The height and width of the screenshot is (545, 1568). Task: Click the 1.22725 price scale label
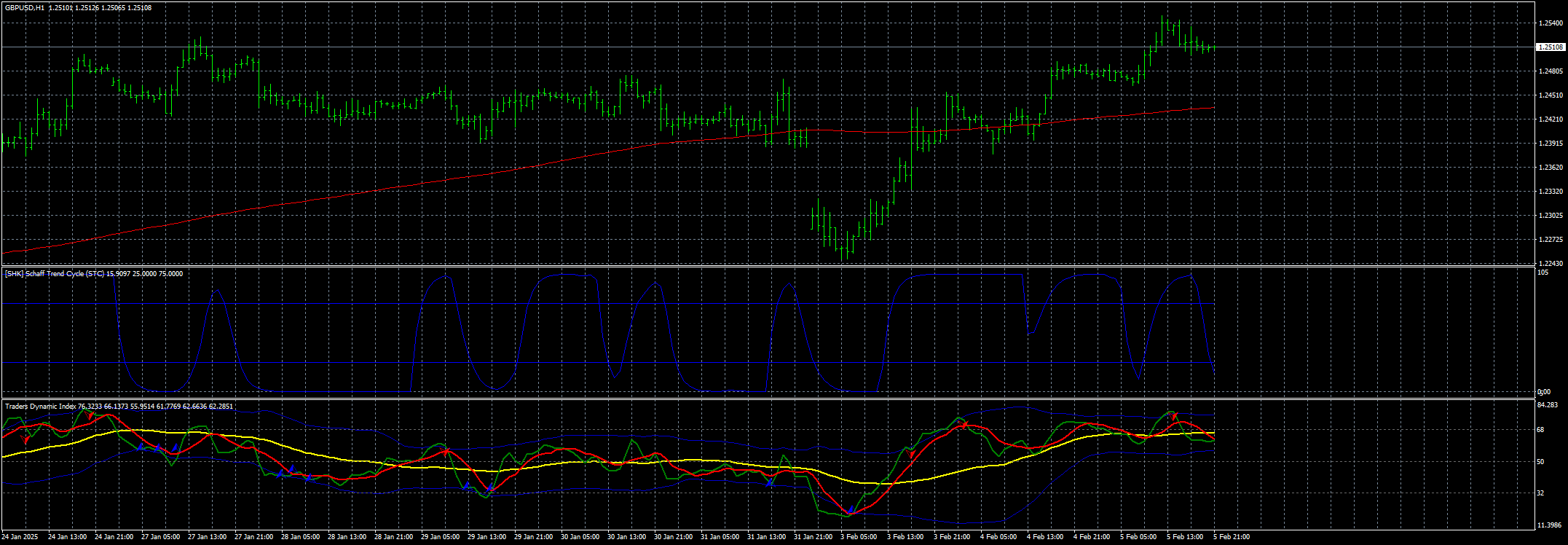(1551, 240)
